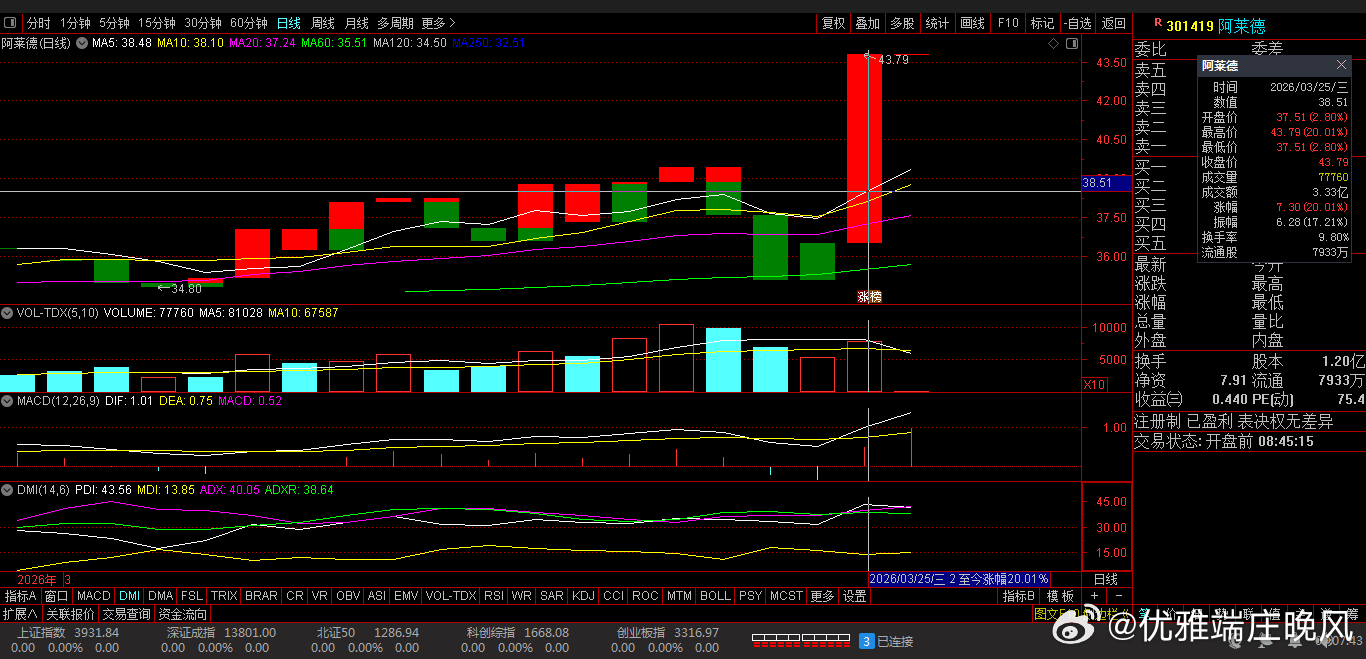1366x659 pixels.
Task: Open the 扩展 expander at bottom left
Action: pos(20,614)
